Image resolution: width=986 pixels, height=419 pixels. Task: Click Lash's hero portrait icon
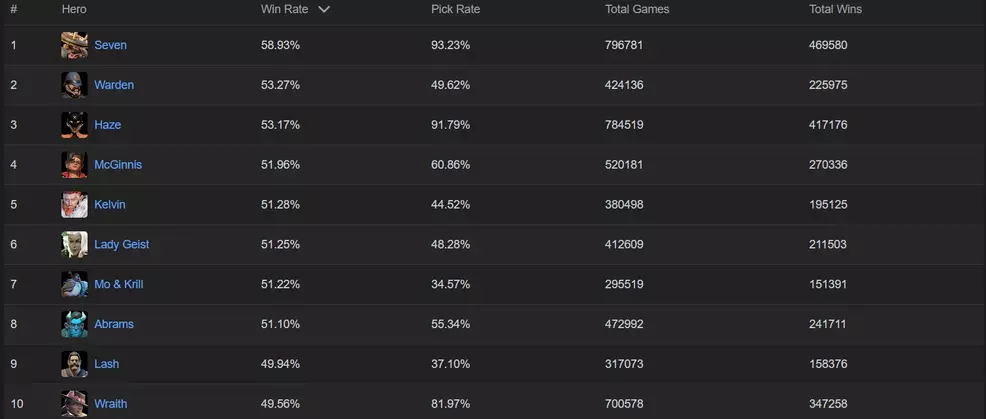[x=74, y=364]
